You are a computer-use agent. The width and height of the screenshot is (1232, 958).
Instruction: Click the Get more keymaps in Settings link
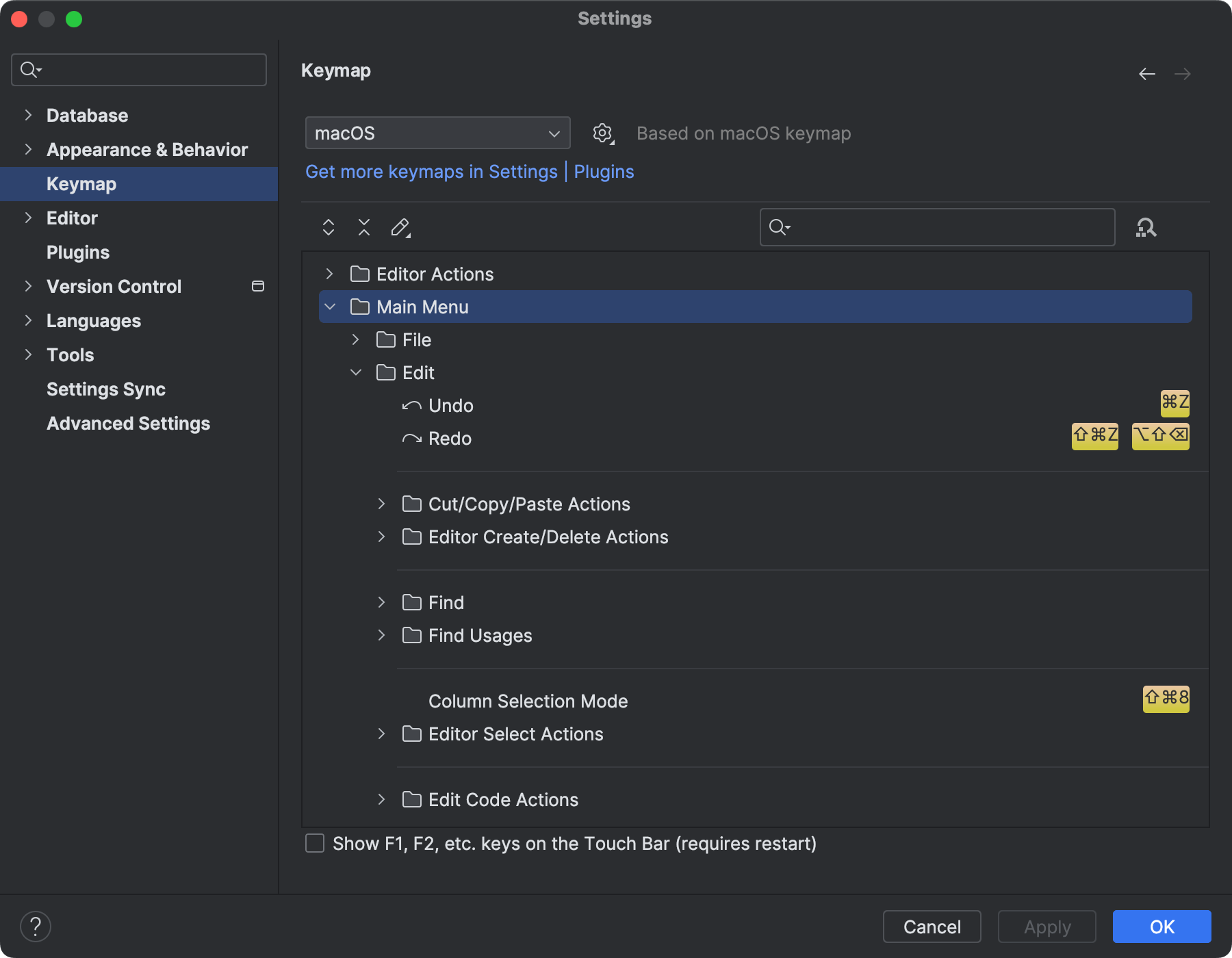coord(431,172)
